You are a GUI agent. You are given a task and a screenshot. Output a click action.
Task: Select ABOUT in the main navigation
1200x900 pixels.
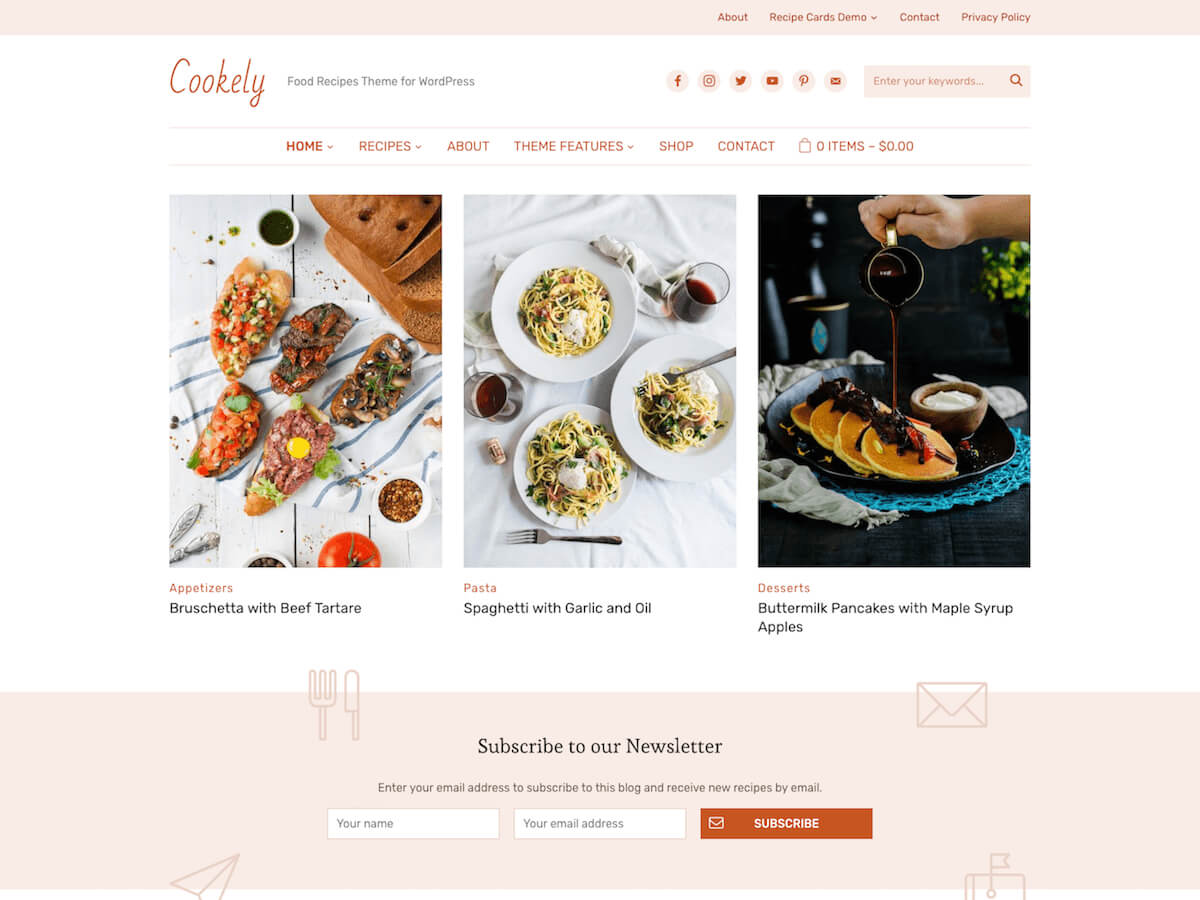click(468, 146)
